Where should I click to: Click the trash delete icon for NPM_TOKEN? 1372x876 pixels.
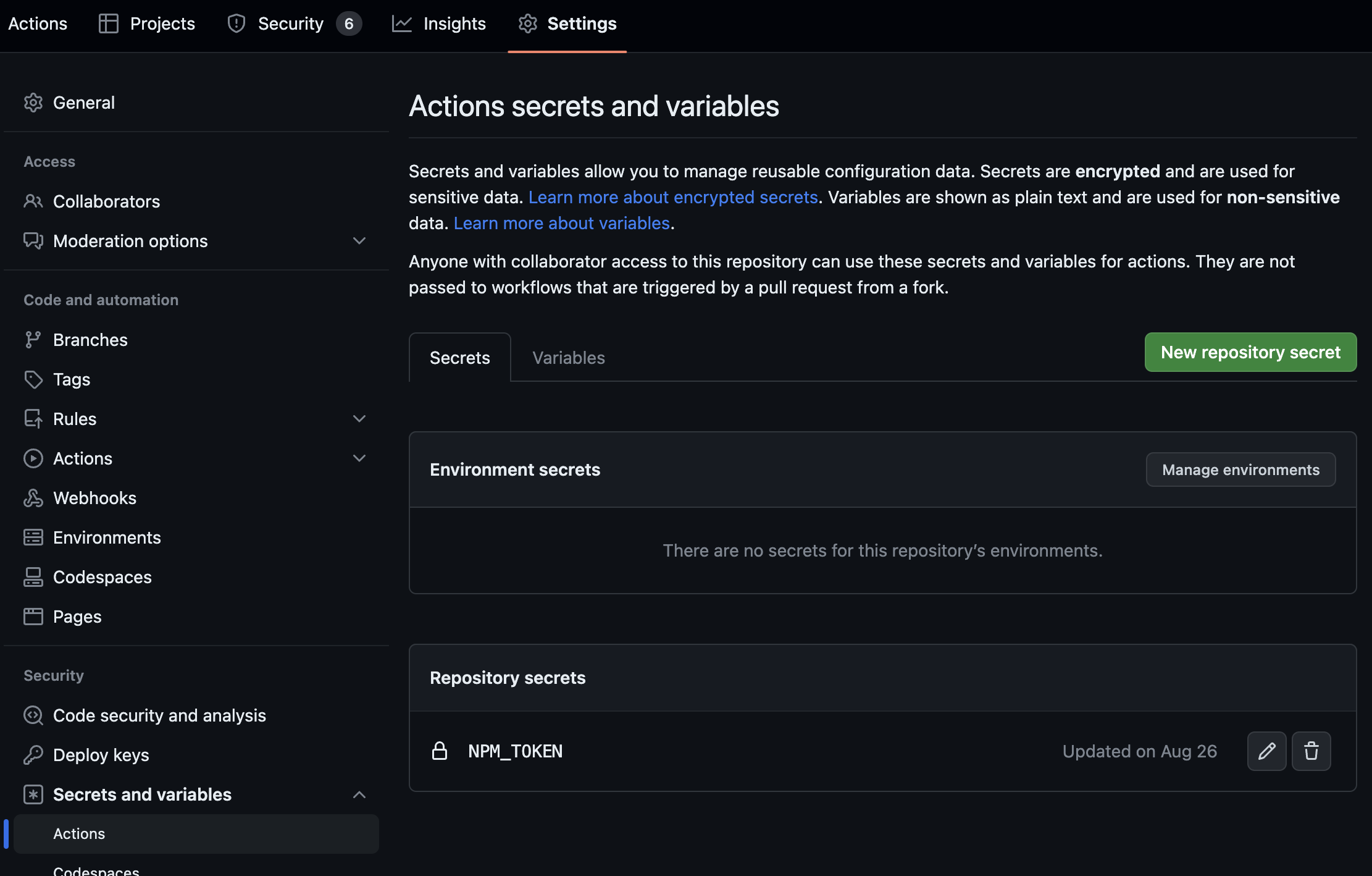[x=1311, y=751]
